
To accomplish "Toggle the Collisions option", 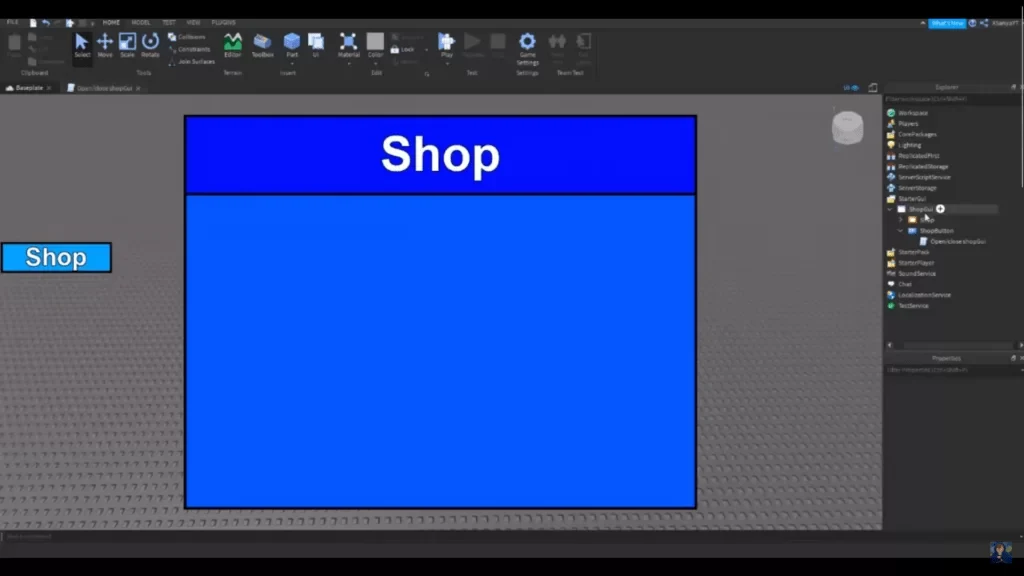I will [187, 37].
